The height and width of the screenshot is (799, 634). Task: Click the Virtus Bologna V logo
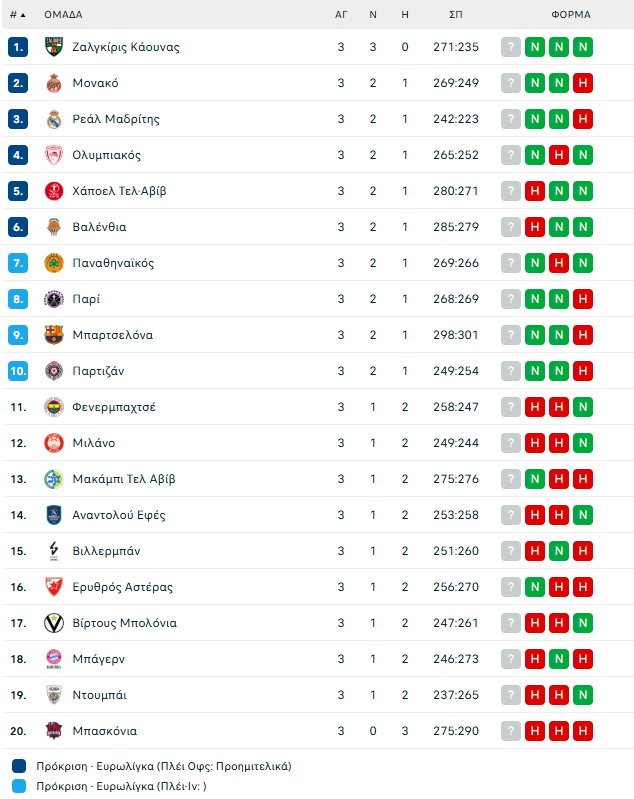click(x=54, y=623)
